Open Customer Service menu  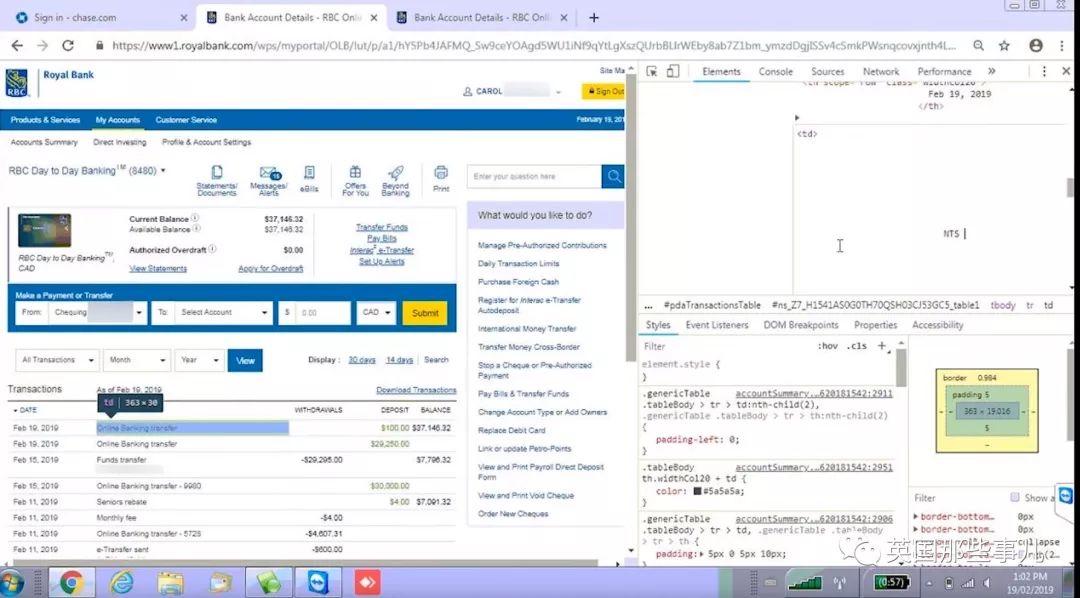tap(186, 120)
